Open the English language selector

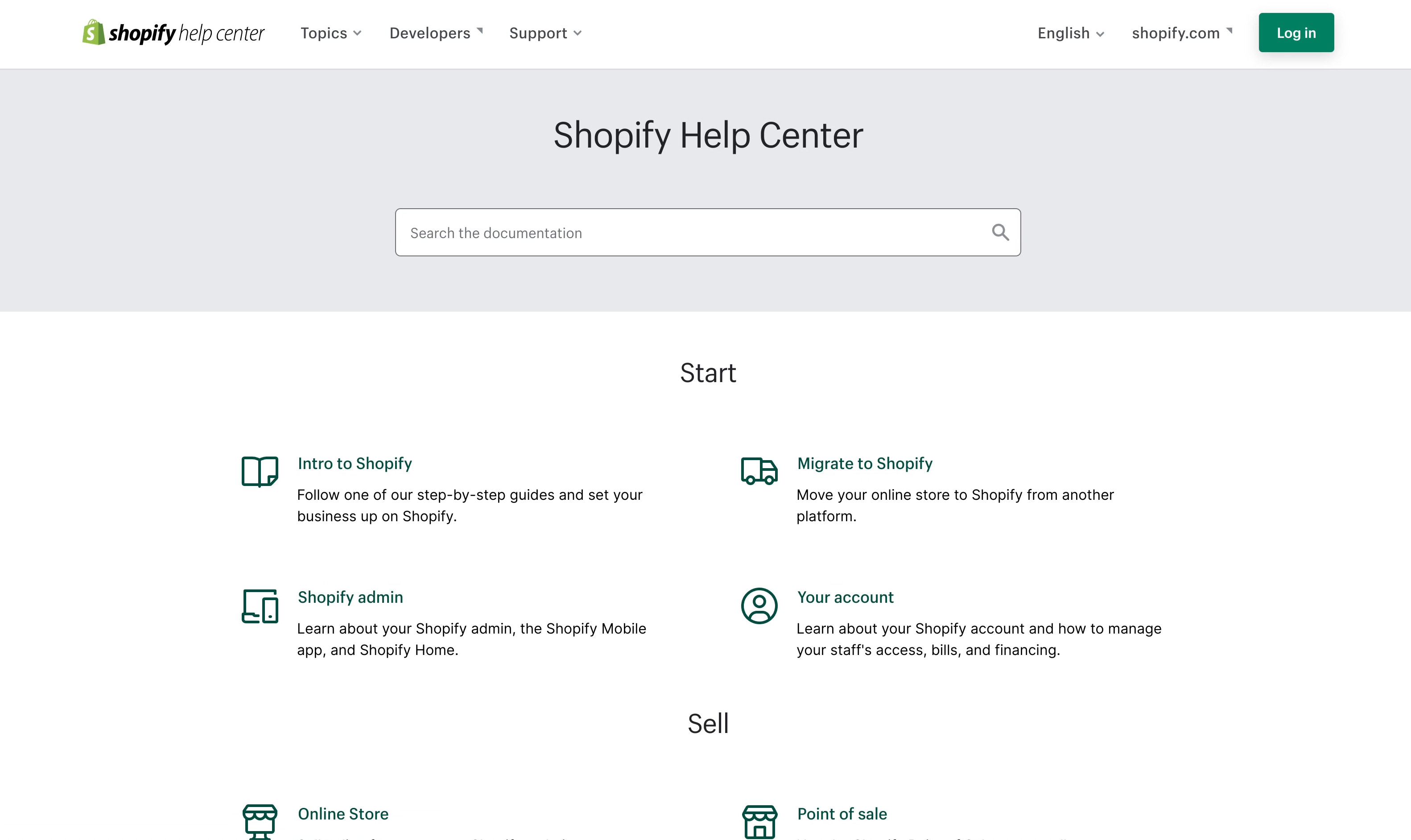coord(1069,33)
